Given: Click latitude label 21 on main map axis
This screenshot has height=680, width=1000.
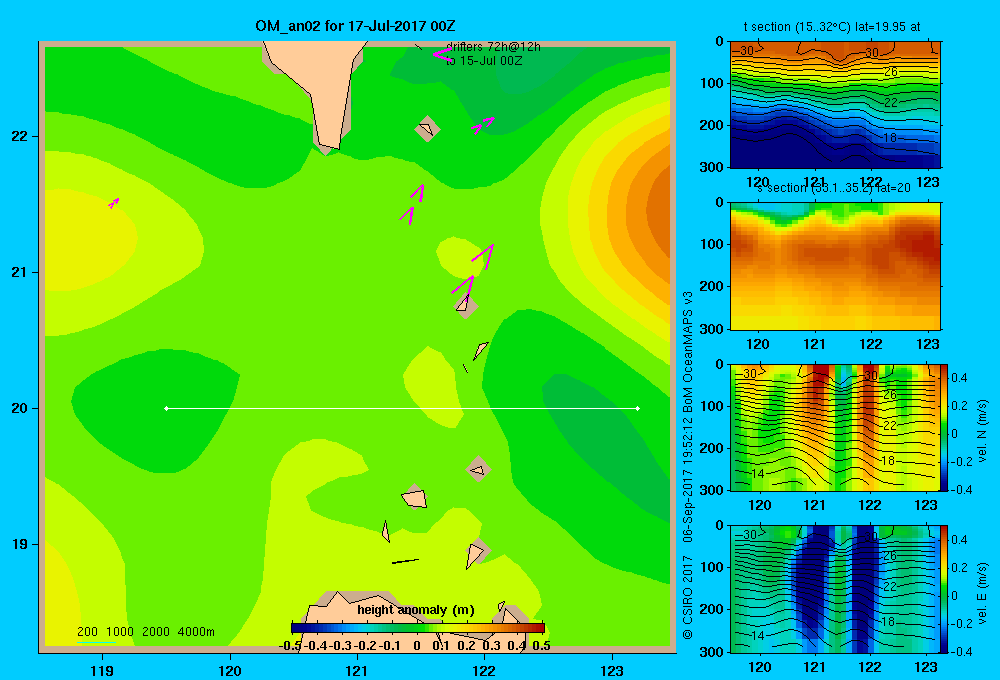Looking at the screenshot, I should (x=19, y=272).
